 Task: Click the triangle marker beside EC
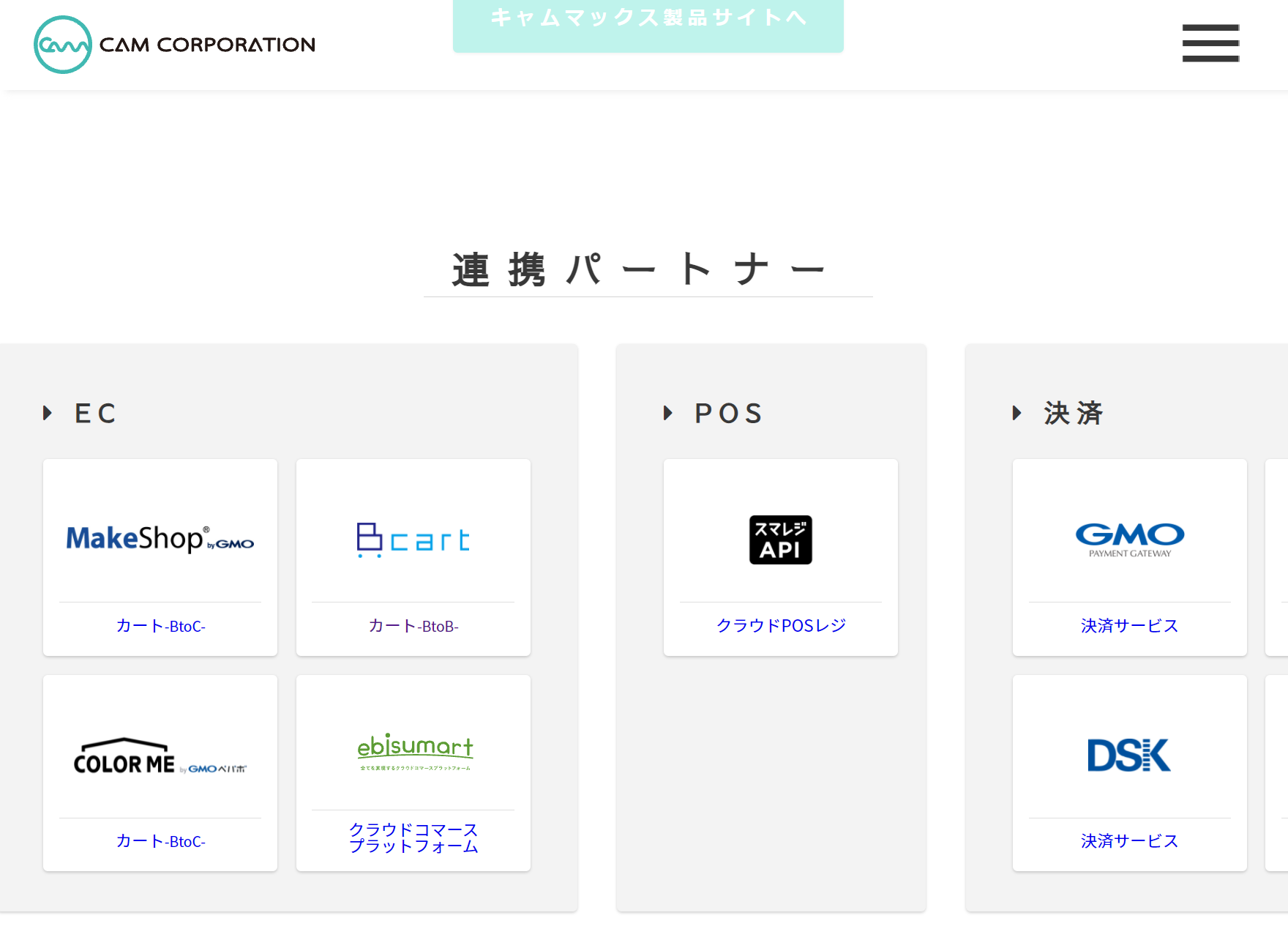click(x=48, y=413)
